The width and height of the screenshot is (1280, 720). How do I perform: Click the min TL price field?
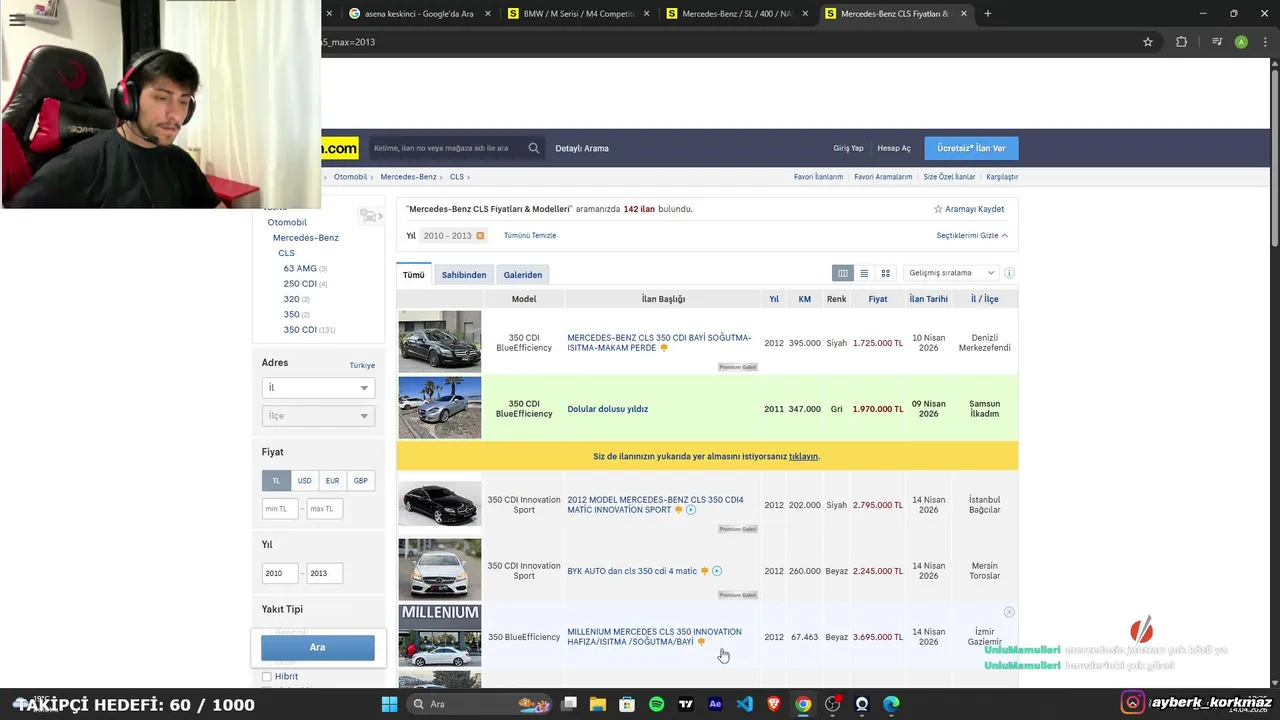[x=280, y=509]
